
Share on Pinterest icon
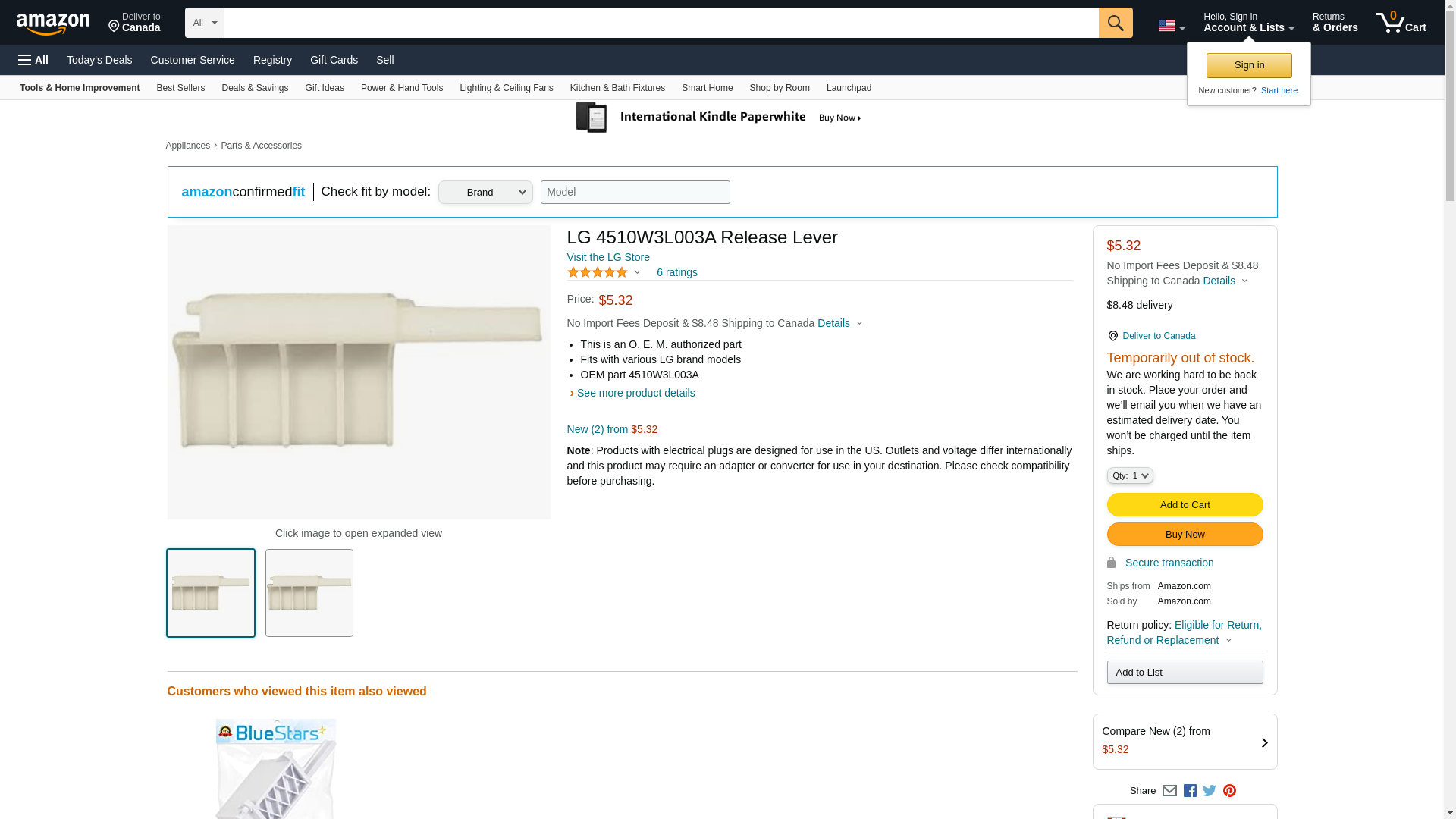click(1229, 791)
